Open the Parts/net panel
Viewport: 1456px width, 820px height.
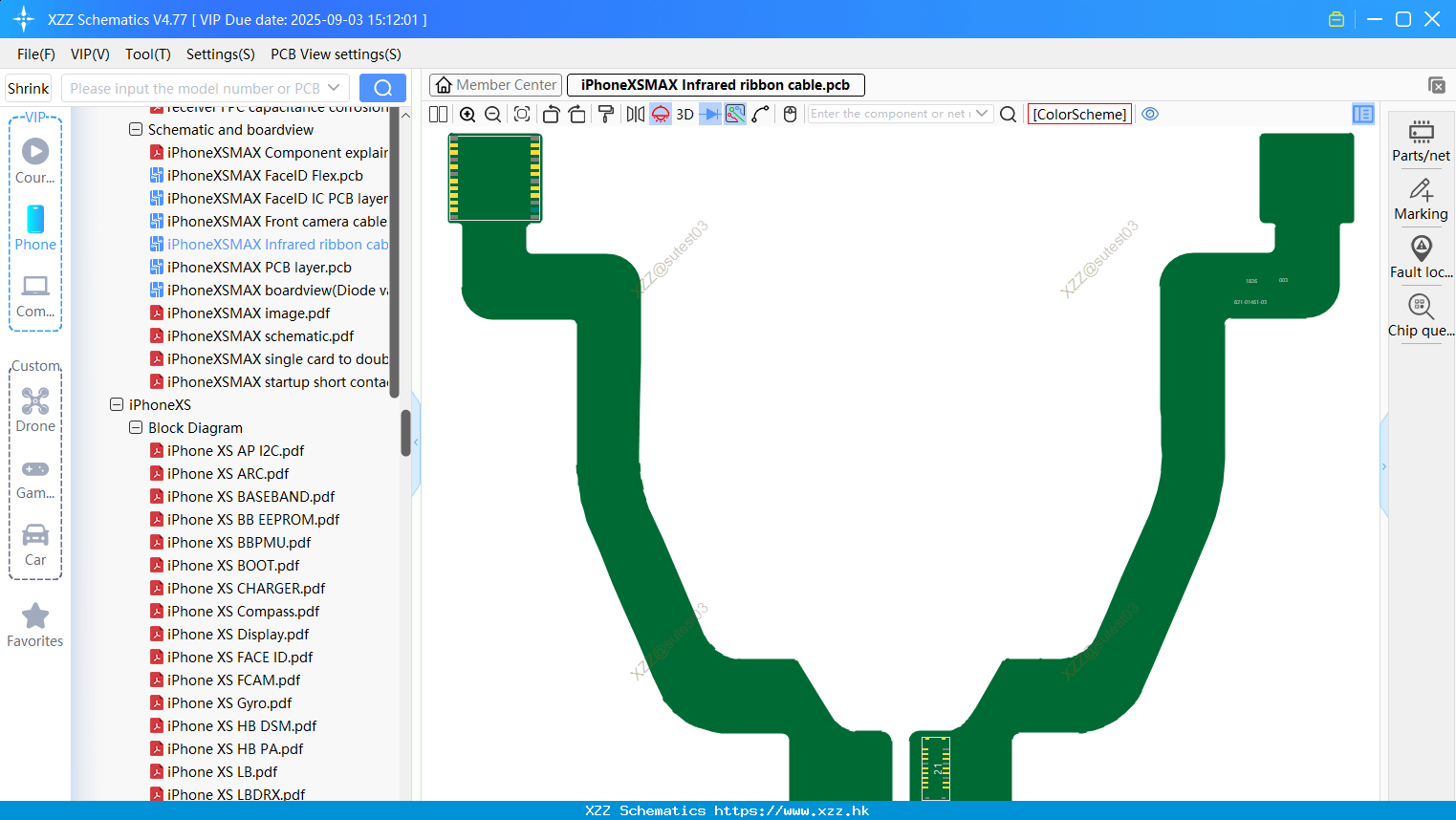pyautogui.click(x=1421, y=141)
